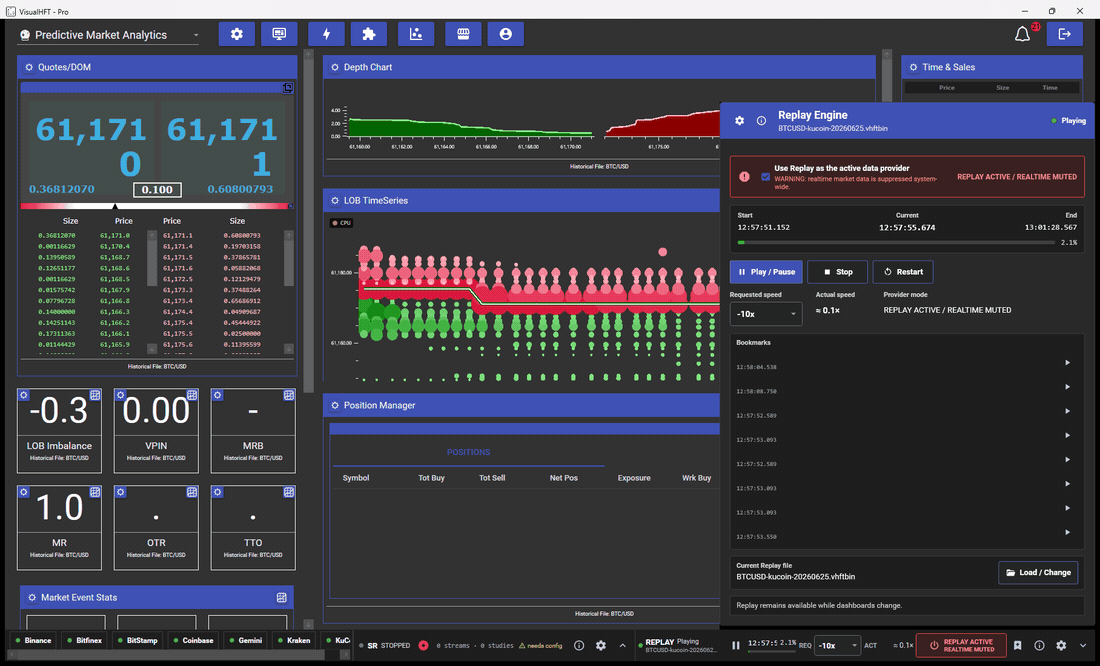Image resolution: width=1100 pixels, height=666 pixels.
Task: Click the bid/ask imbalance slider in Quotes/DOM
Action: coord(157,206)
